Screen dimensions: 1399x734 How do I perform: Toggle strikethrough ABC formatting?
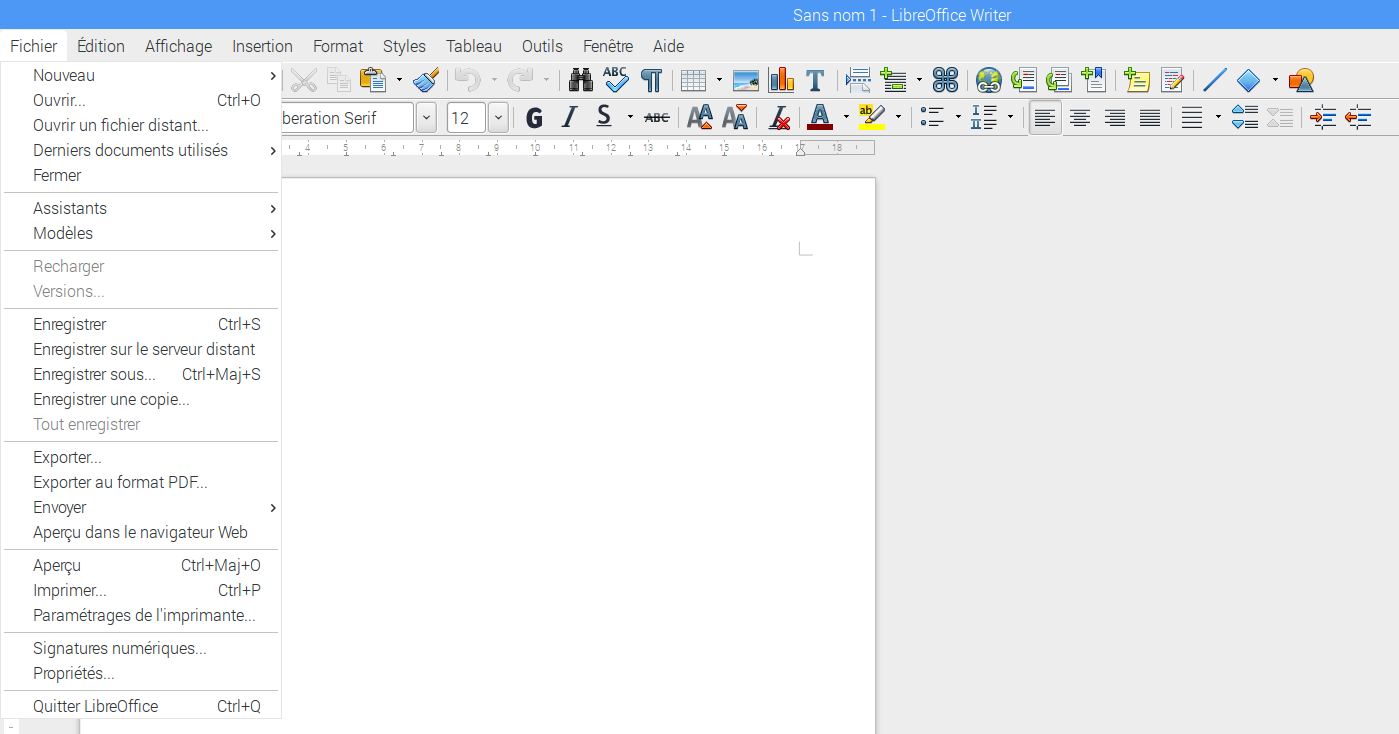click(x=657, y=118)
